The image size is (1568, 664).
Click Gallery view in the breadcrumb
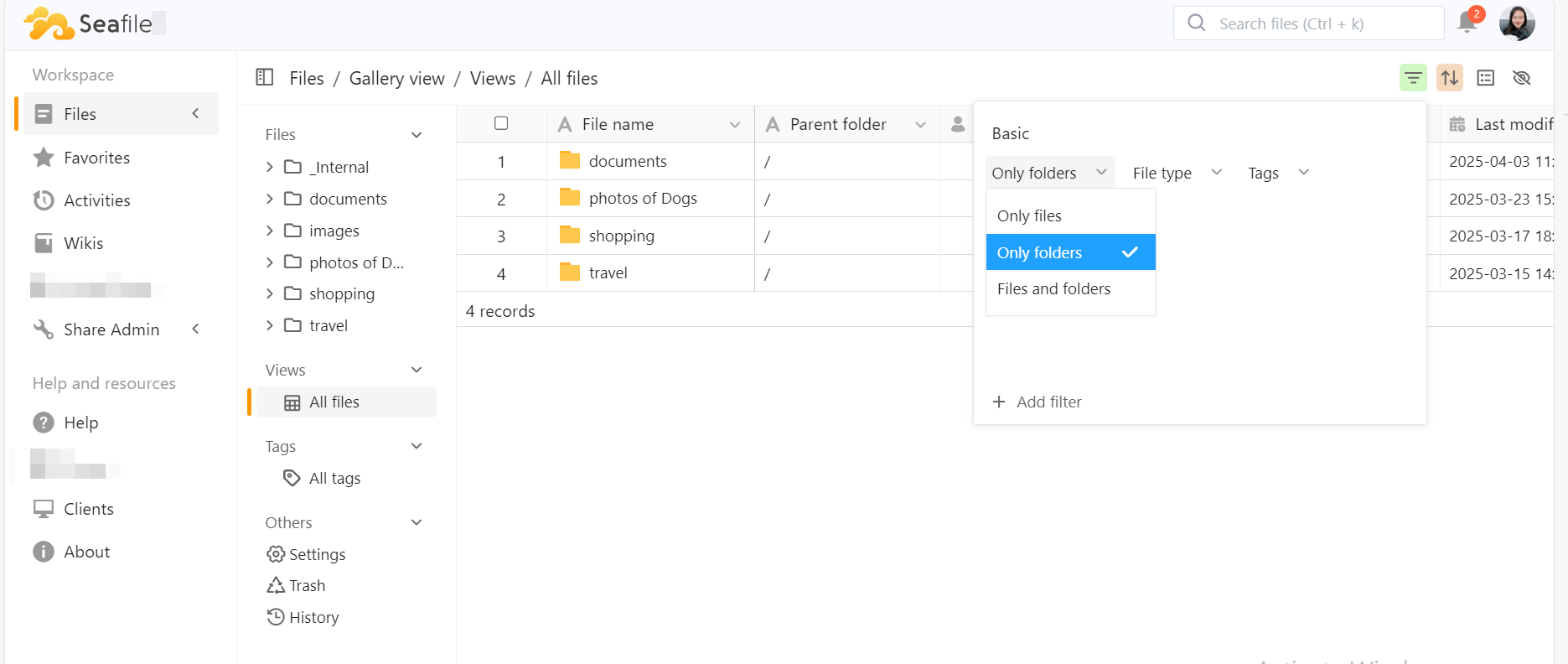[396, 78]
